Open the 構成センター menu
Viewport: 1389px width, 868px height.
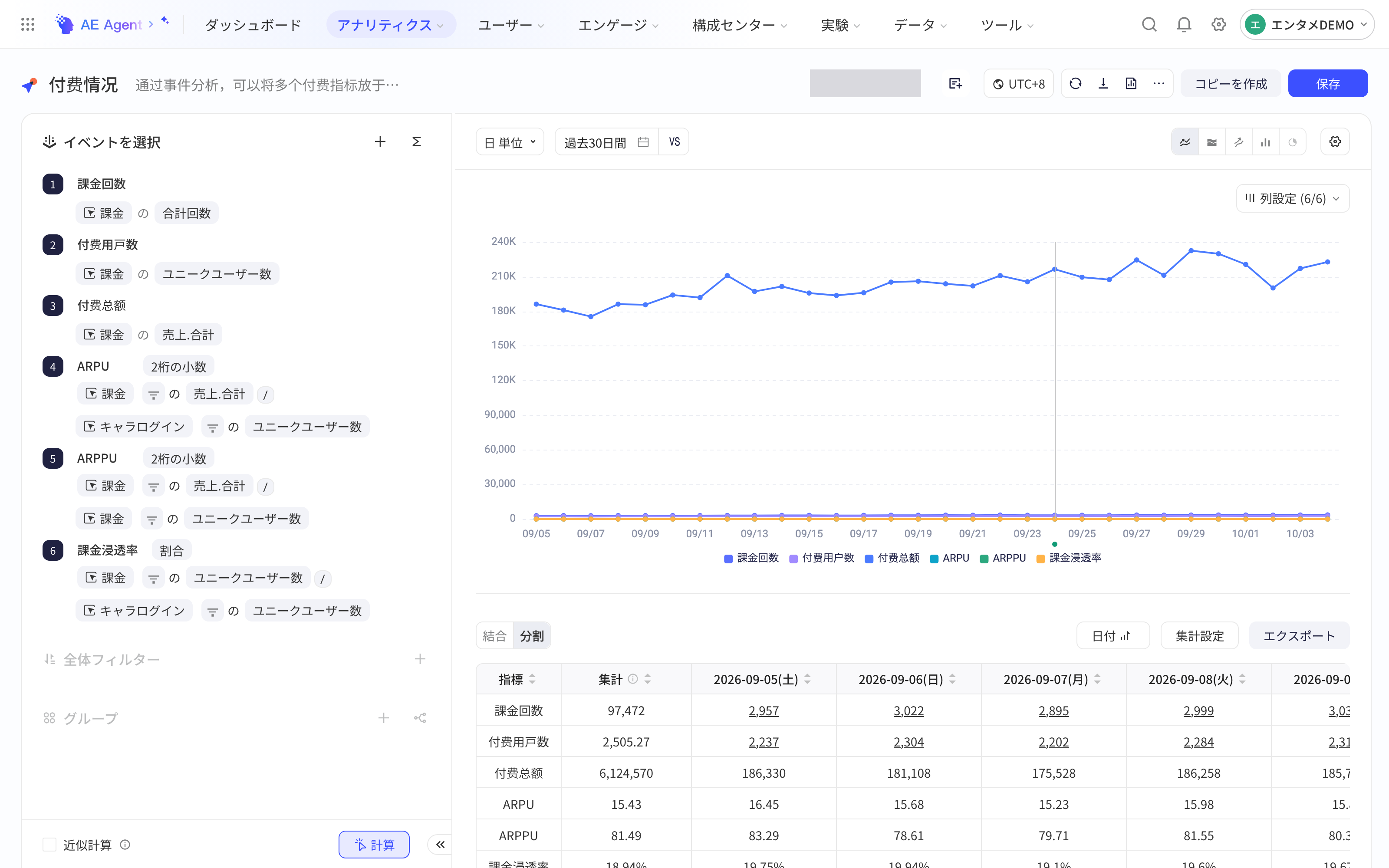[x=739, y=25]
